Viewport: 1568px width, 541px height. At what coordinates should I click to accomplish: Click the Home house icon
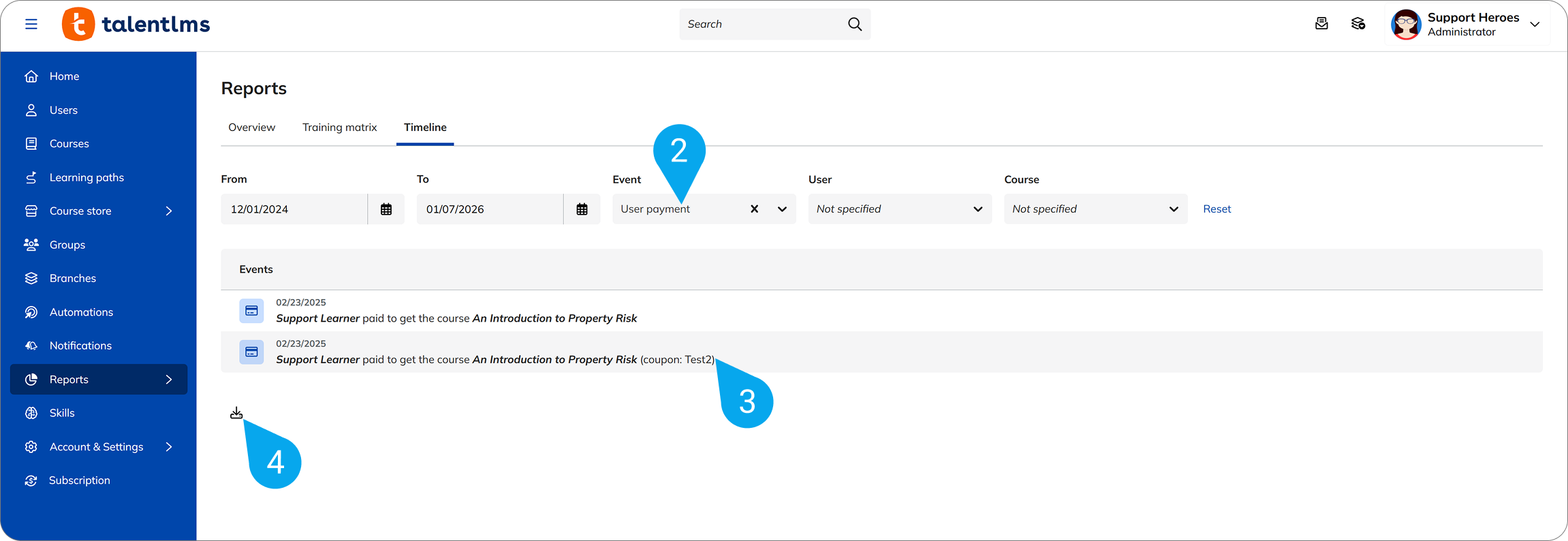31,76
